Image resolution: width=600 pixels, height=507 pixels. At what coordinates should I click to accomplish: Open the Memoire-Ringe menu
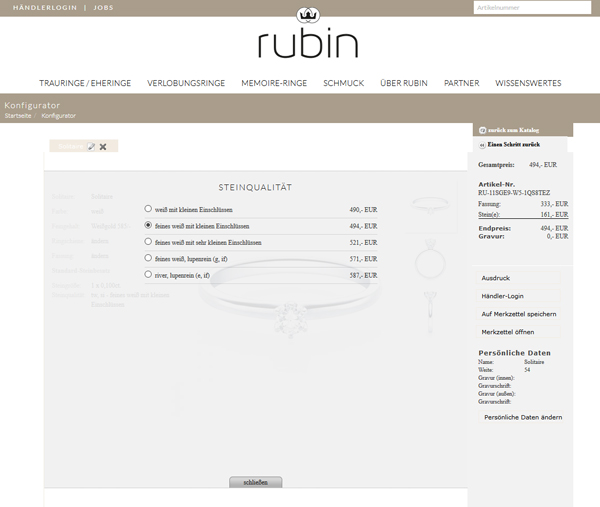[x=274, y=83]
